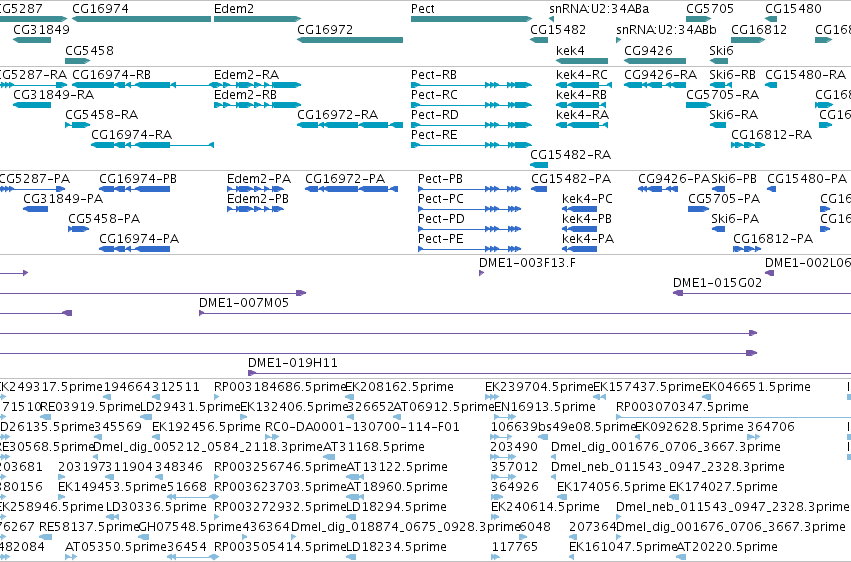Select the CG16812-PA protein label
Viewport: 851px width, 562px height.
[773, 239]
